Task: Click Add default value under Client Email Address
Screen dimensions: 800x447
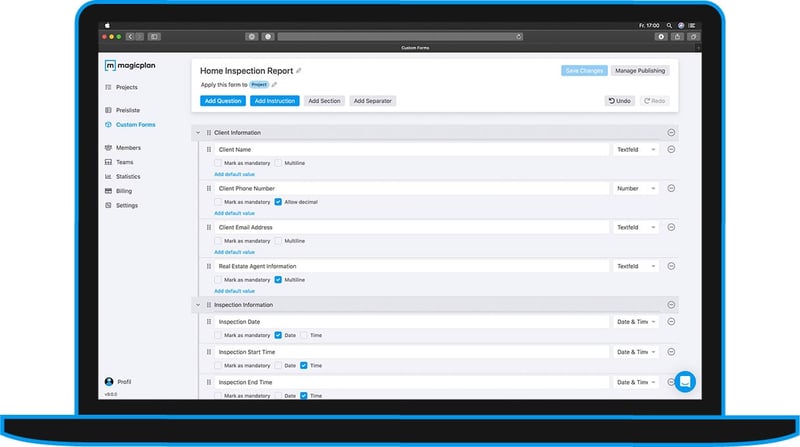Action: 234,252
